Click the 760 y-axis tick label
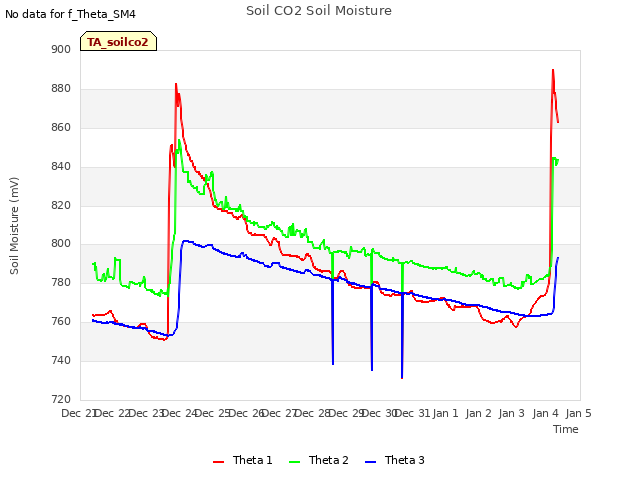This screenshot has height=480, width=640. pos(61,321)
